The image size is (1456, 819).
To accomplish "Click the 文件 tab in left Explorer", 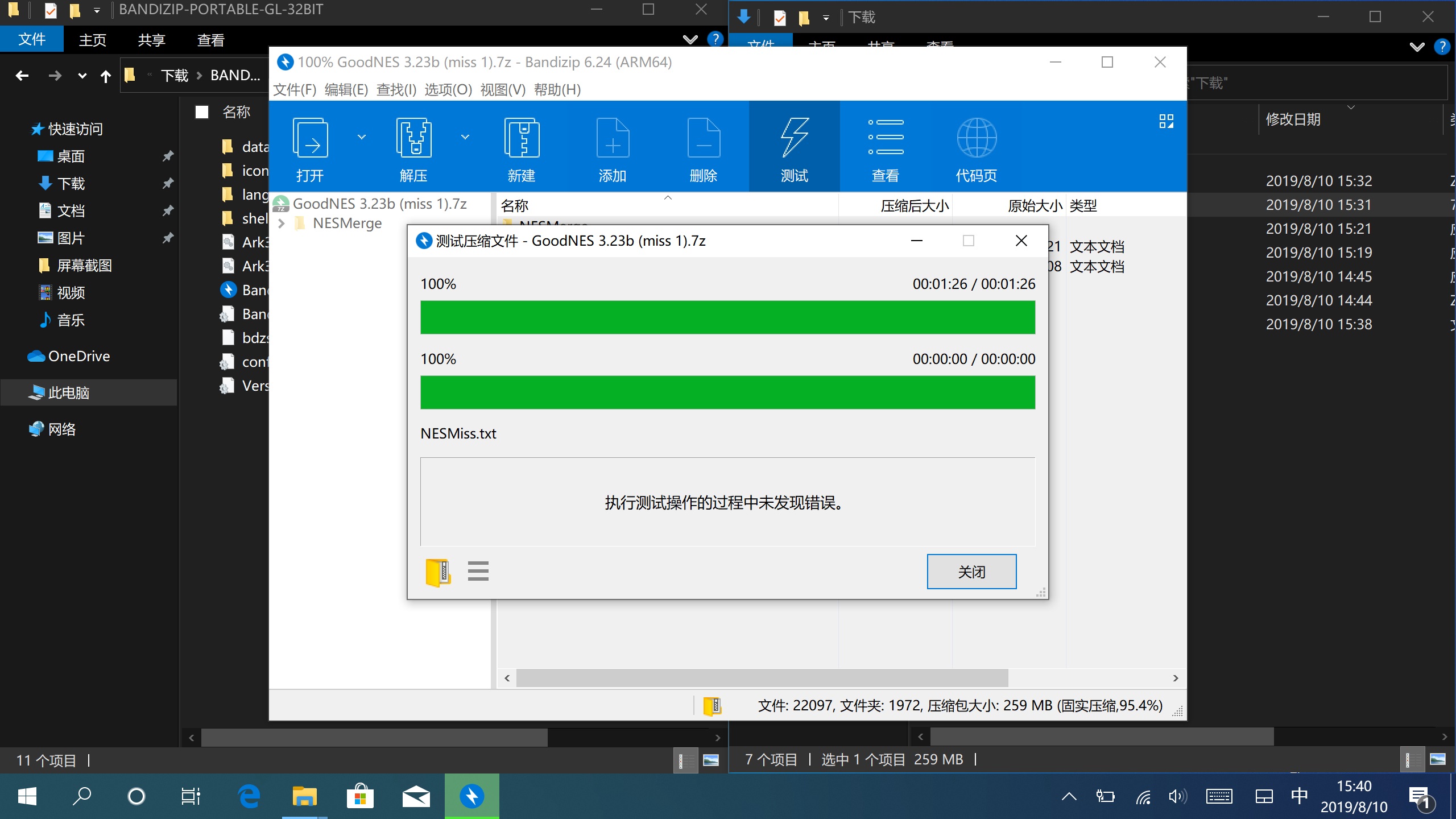I will pyautogui.click(x=32, y=39).
